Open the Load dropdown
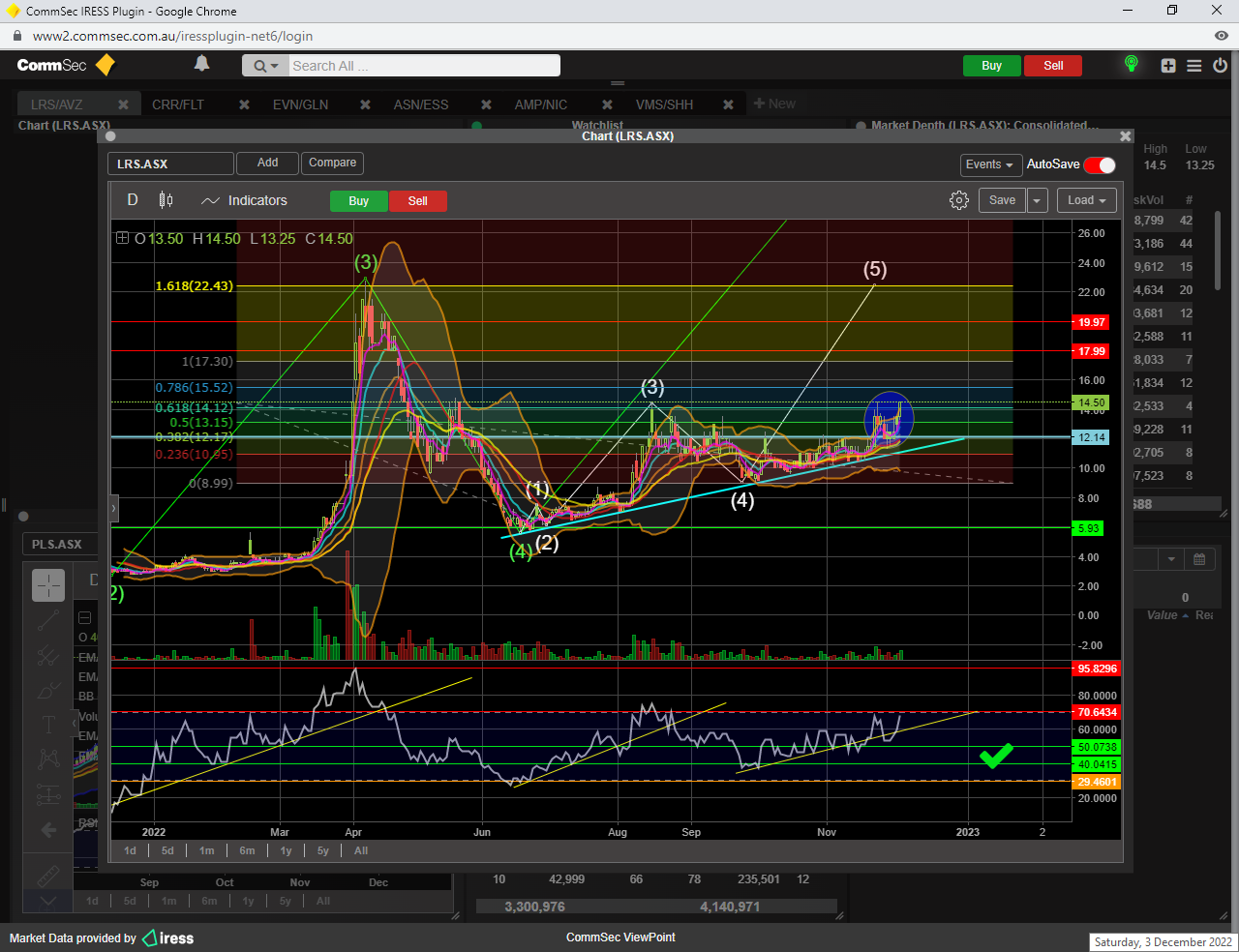The image size is (1239, 952). coord(1086,200)
